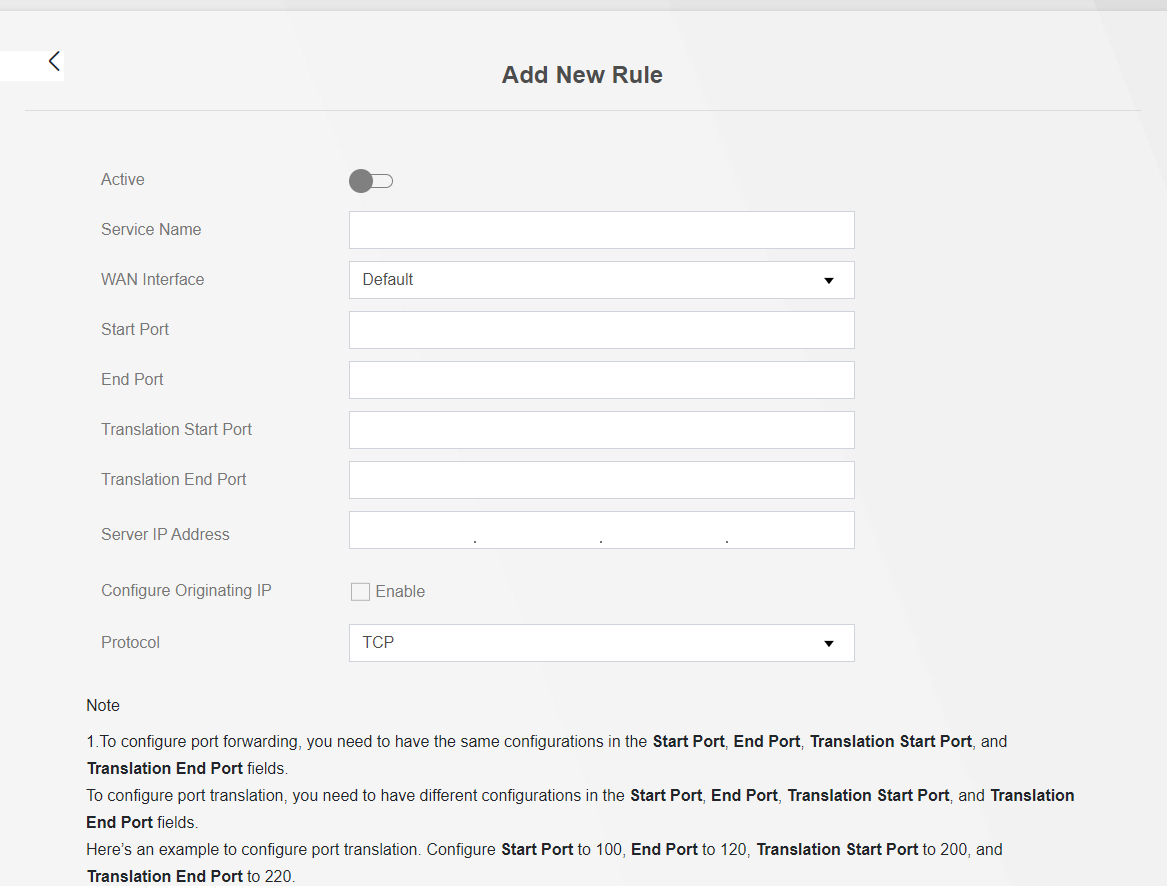This screenshot has height=886, width=1167.
Task: Click into the Translation End Port field
Action: 601,480
